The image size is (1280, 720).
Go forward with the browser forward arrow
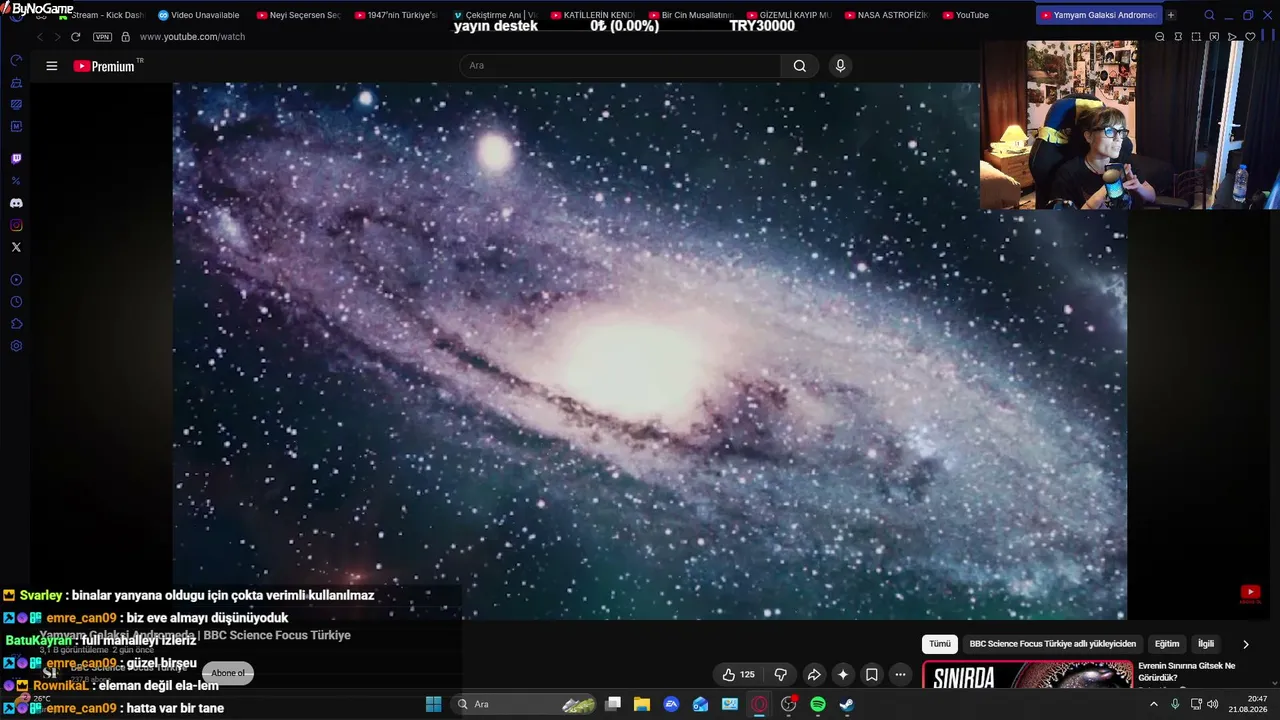coord(57,37)
